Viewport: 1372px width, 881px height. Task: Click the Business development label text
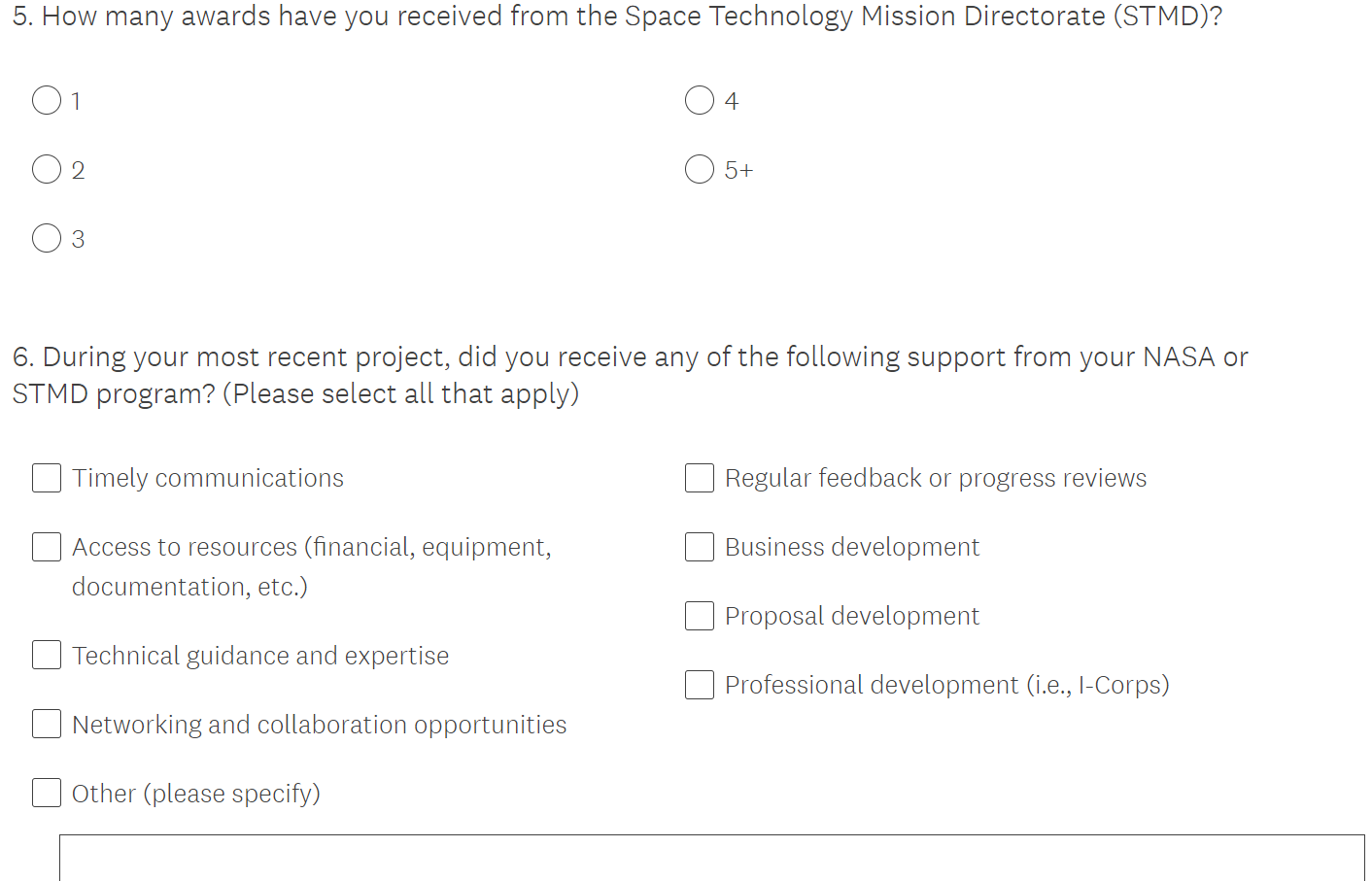852,547
